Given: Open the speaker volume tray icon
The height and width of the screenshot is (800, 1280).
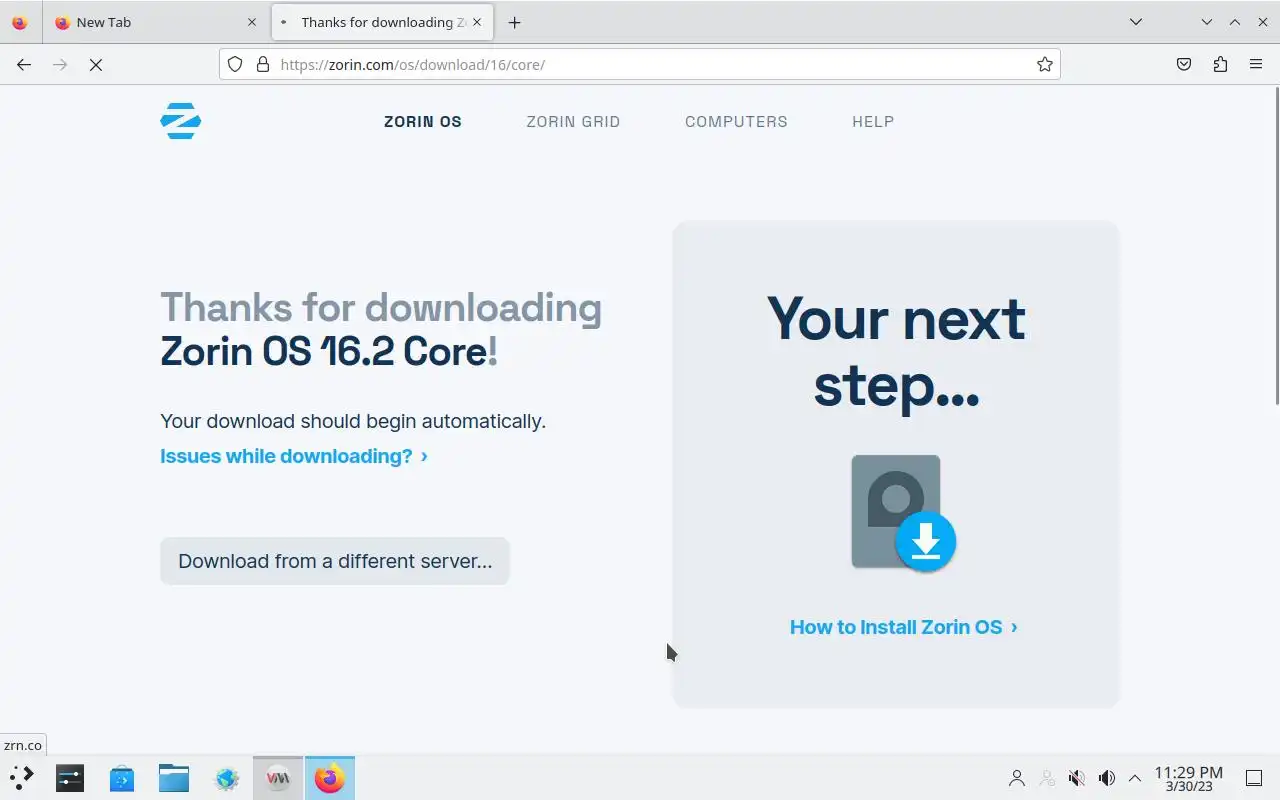Looking at the screenshot, I should pyautogui.click(x=1106, y=778).
